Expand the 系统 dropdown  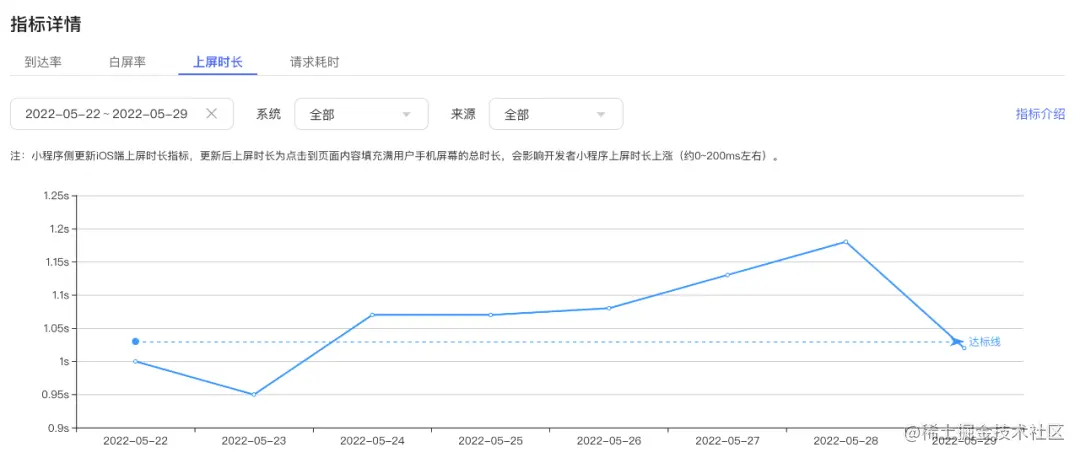[x=361, y=114]
